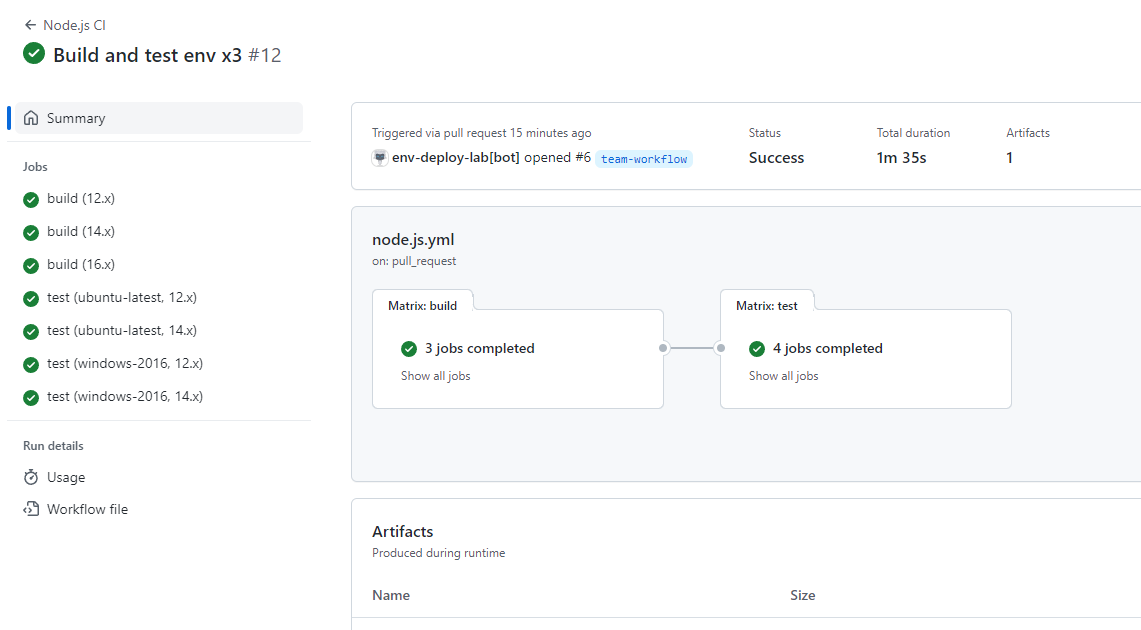Open the build (14.x) job
This screenshot has width=1141, height=630.
[81, 232]
